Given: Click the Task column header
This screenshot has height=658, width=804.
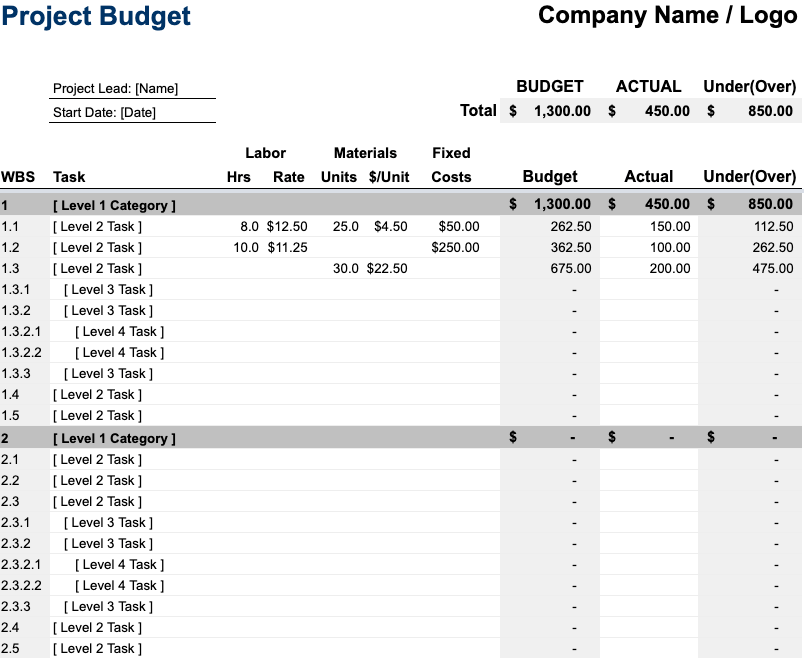Looking at the screenshot, I should click(69, 176).
